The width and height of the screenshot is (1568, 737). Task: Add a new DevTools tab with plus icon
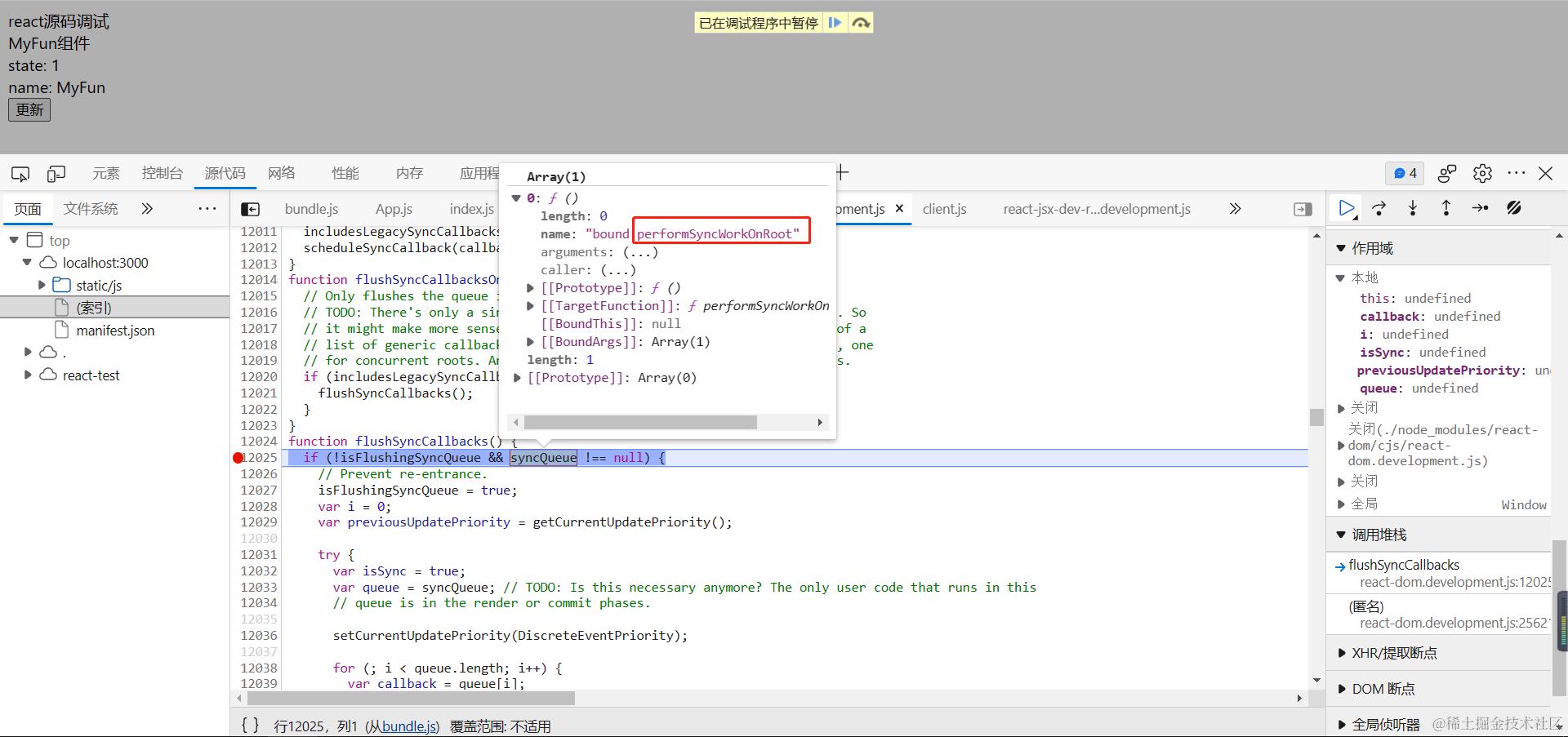click(x=842, y=172)
